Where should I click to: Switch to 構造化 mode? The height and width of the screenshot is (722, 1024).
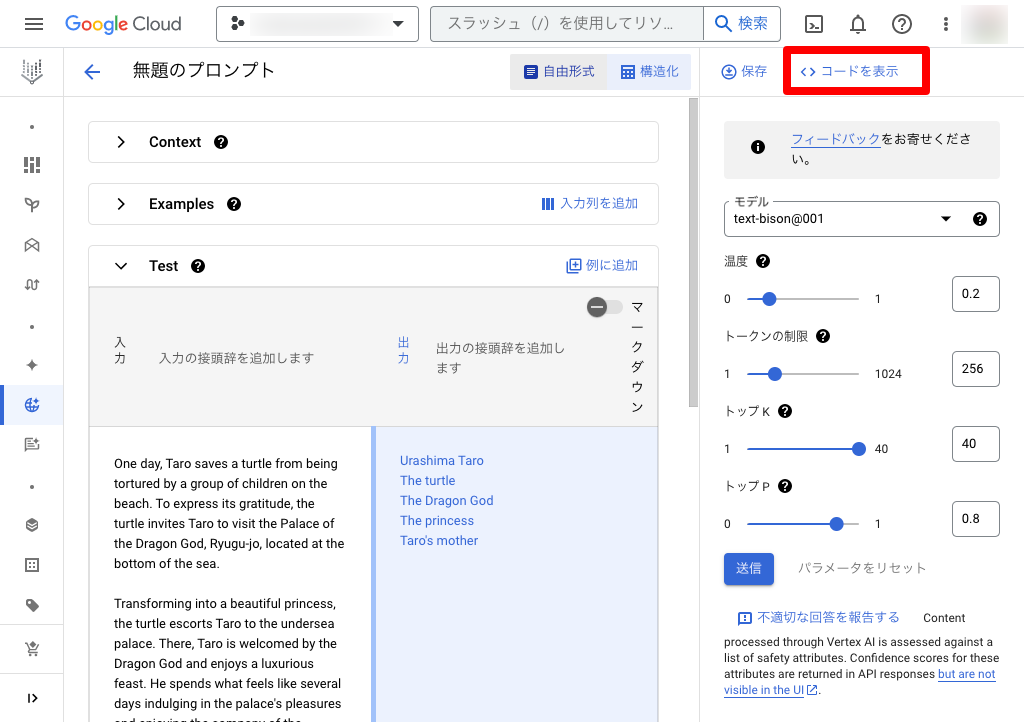point(649,72)
